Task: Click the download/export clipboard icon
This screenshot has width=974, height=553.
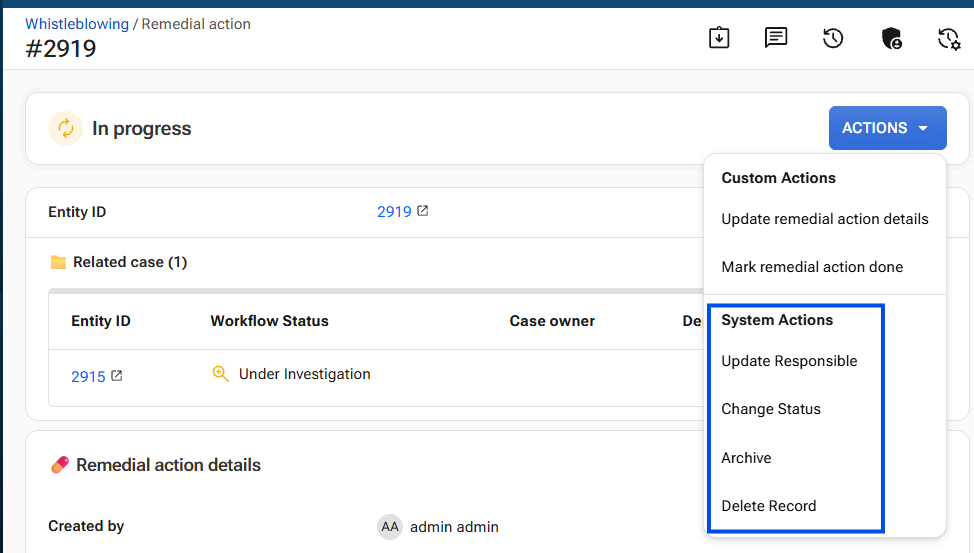Action: 719,38
